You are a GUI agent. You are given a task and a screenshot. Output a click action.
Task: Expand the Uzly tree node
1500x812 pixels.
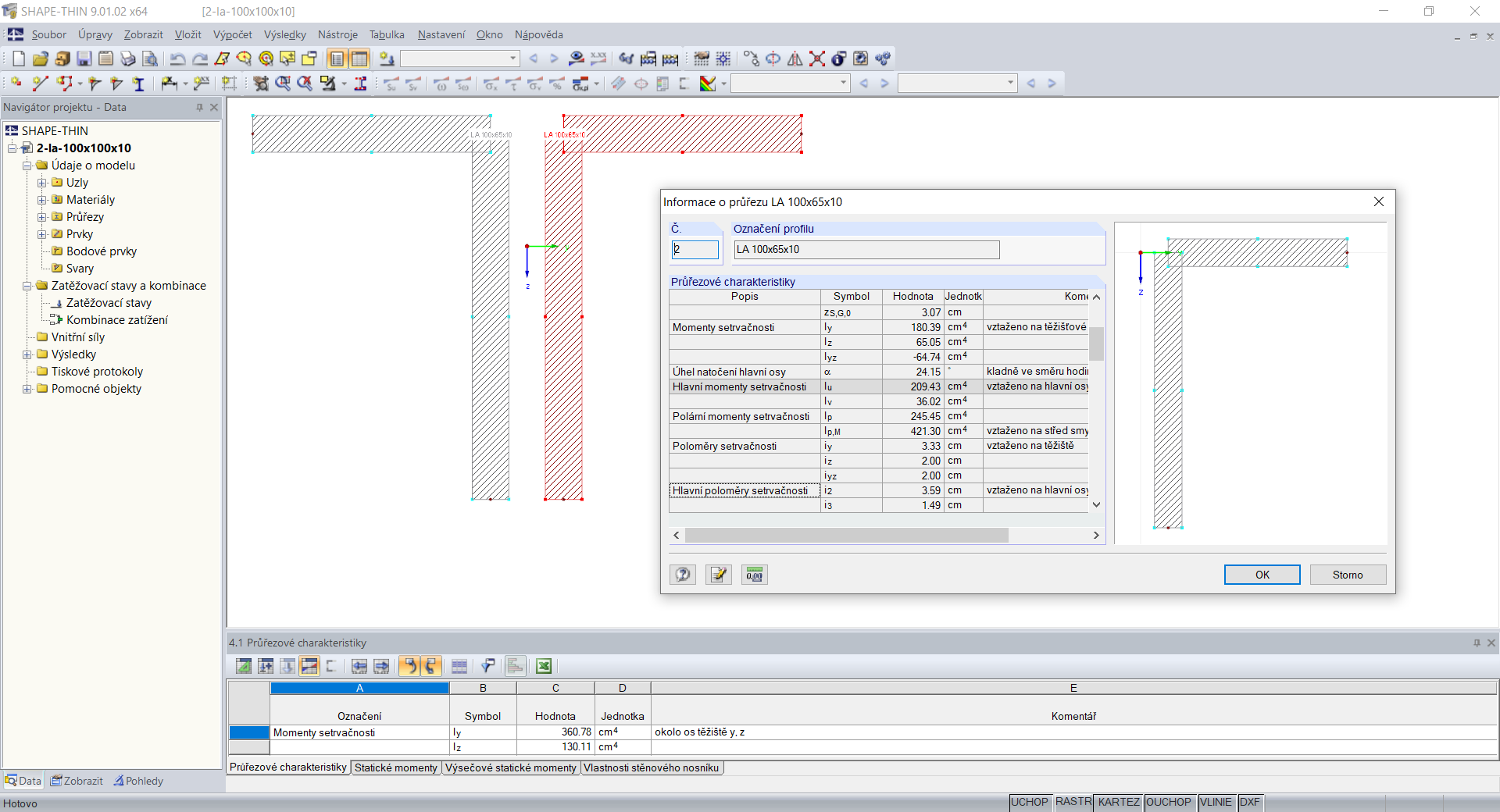point(42,183)
